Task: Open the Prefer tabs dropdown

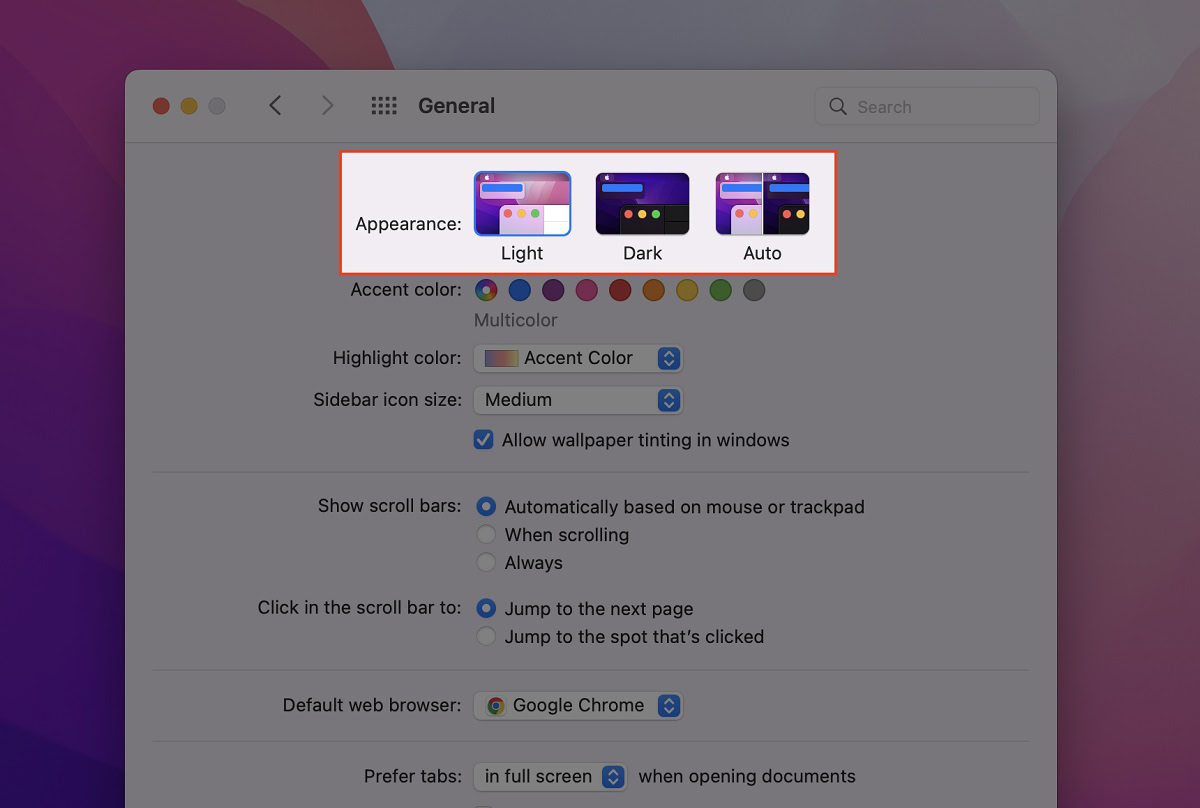Action: (550, 776)
